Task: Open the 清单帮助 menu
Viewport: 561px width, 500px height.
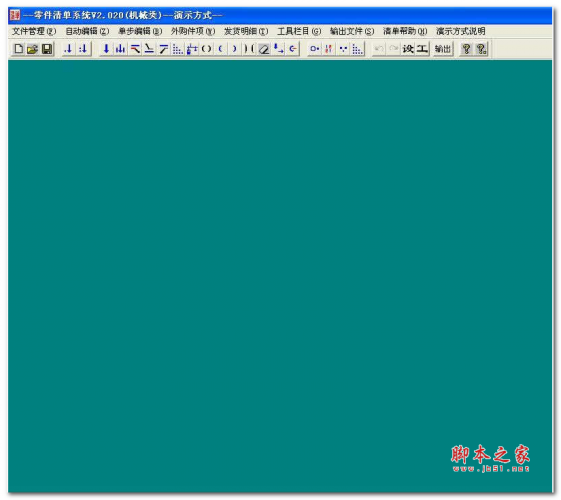Action: (x=405, y=31)
